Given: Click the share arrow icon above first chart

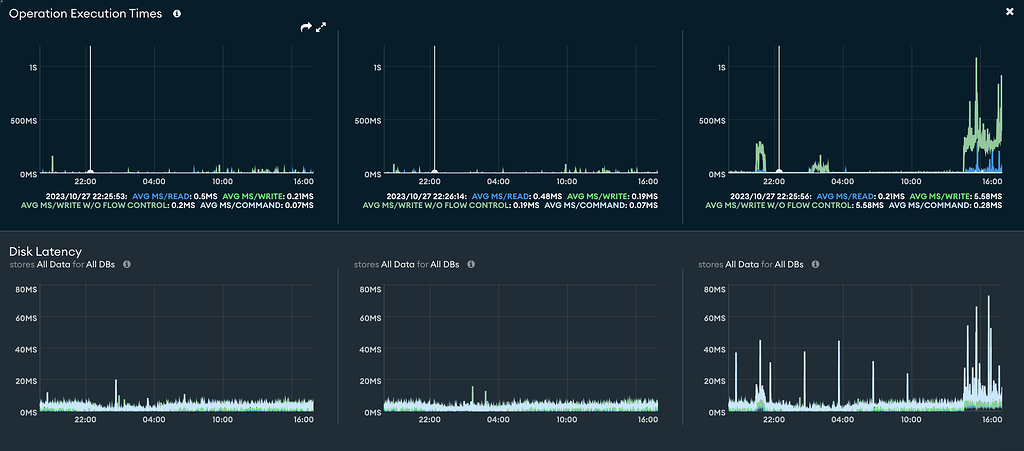Looking at the screenshot, I should (306, 28).
